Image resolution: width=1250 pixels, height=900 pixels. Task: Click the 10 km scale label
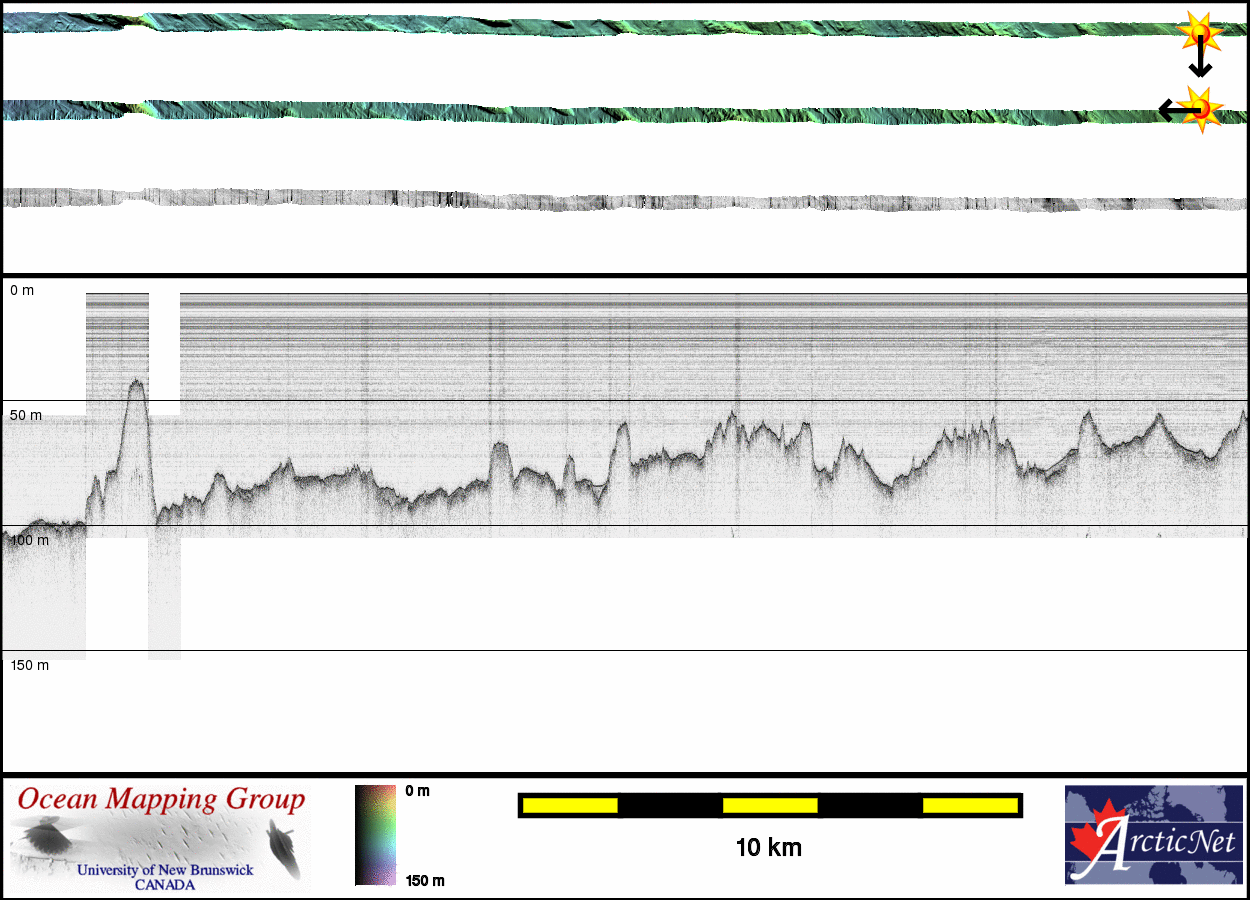[x=768, y=848]
